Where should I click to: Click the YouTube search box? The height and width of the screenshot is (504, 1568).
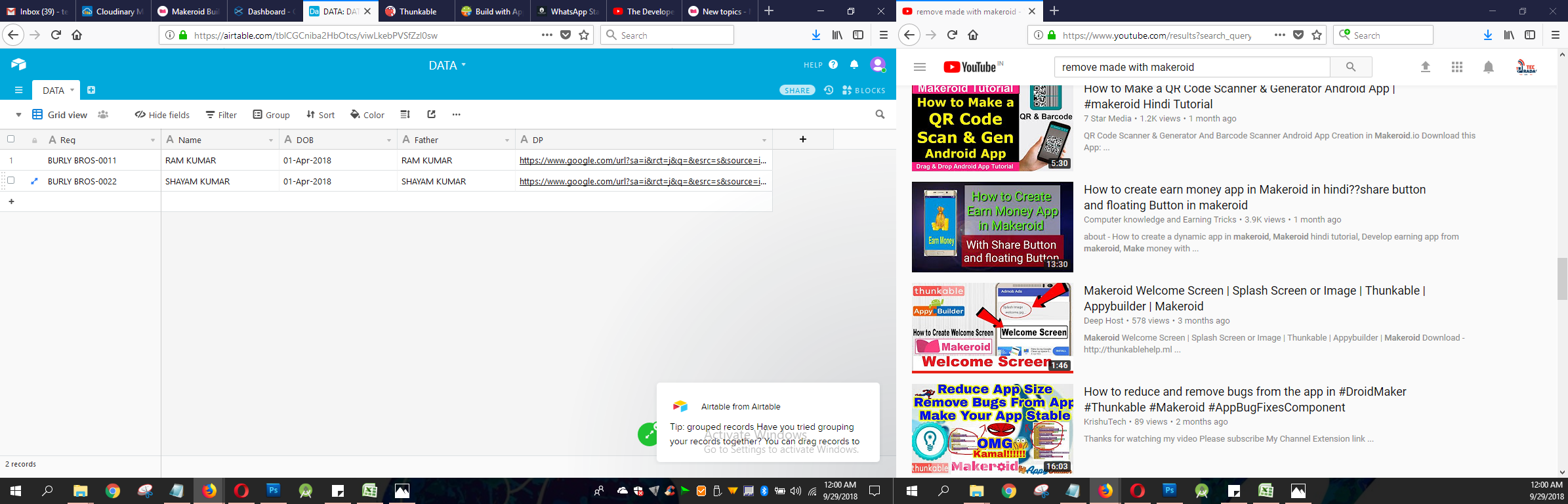(1191, 67)
